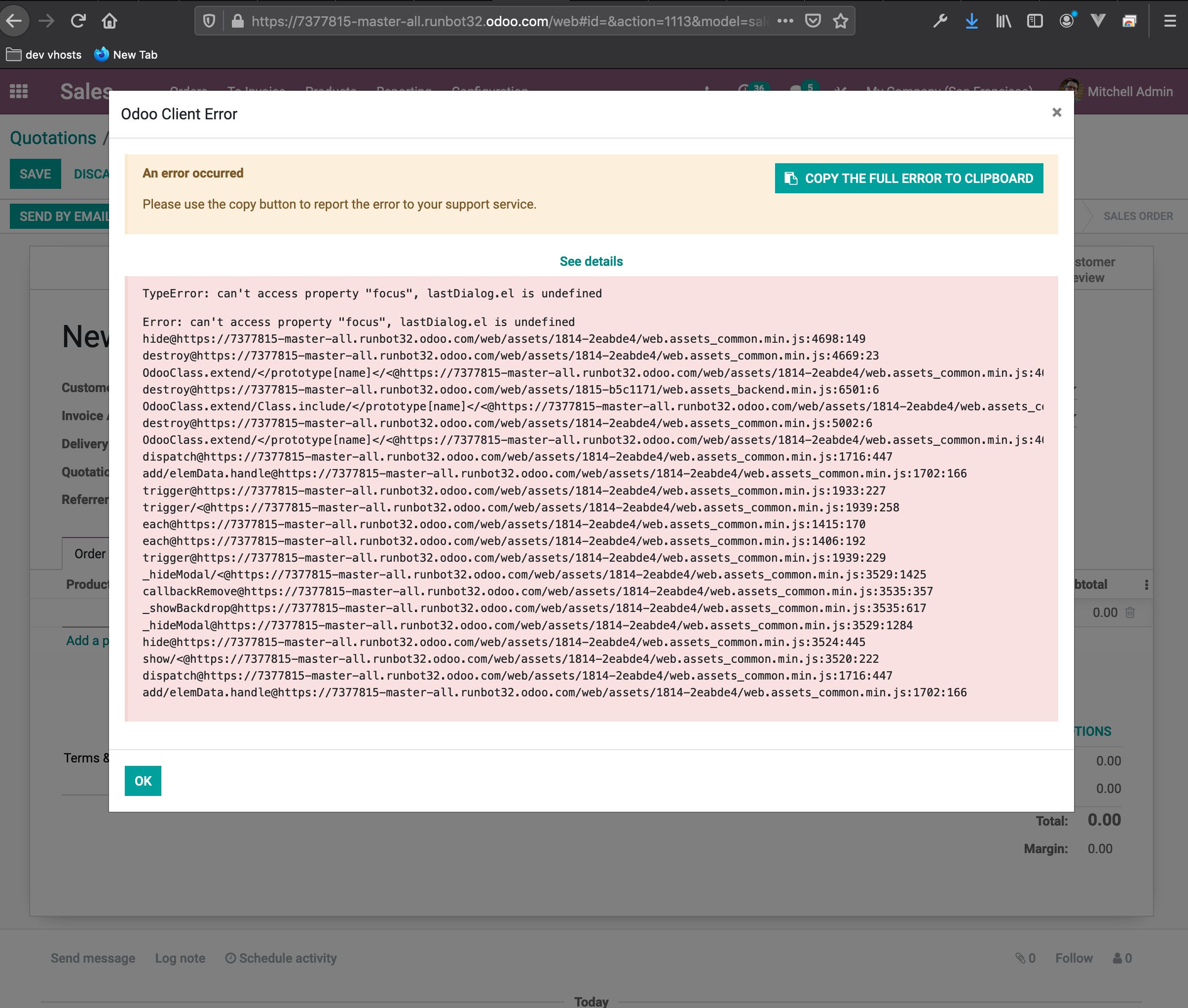Copy the full error to clipboard

click(x=908, y=179)
